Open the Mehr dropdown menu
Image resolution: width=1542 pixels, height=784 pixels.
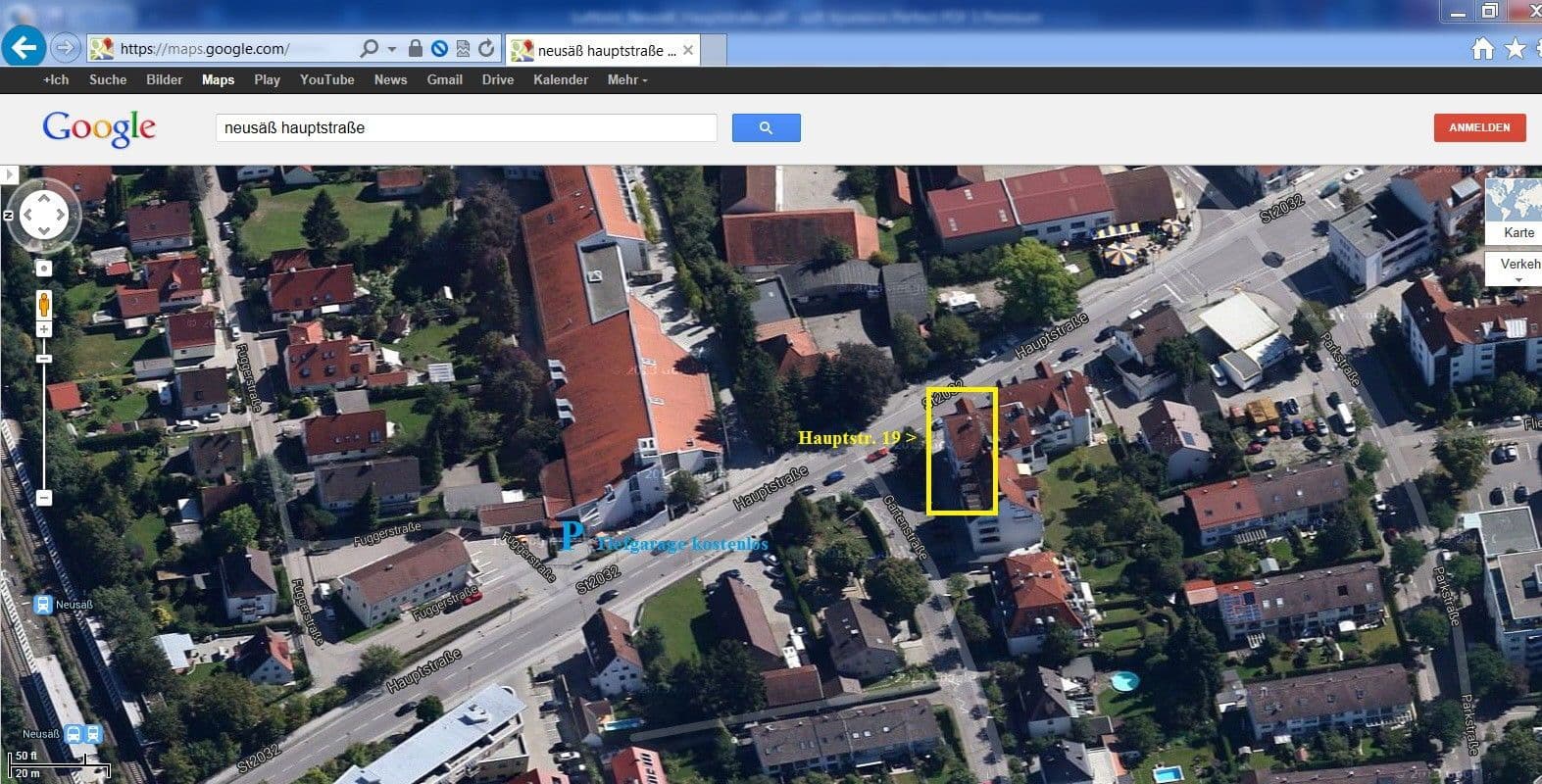626,80
